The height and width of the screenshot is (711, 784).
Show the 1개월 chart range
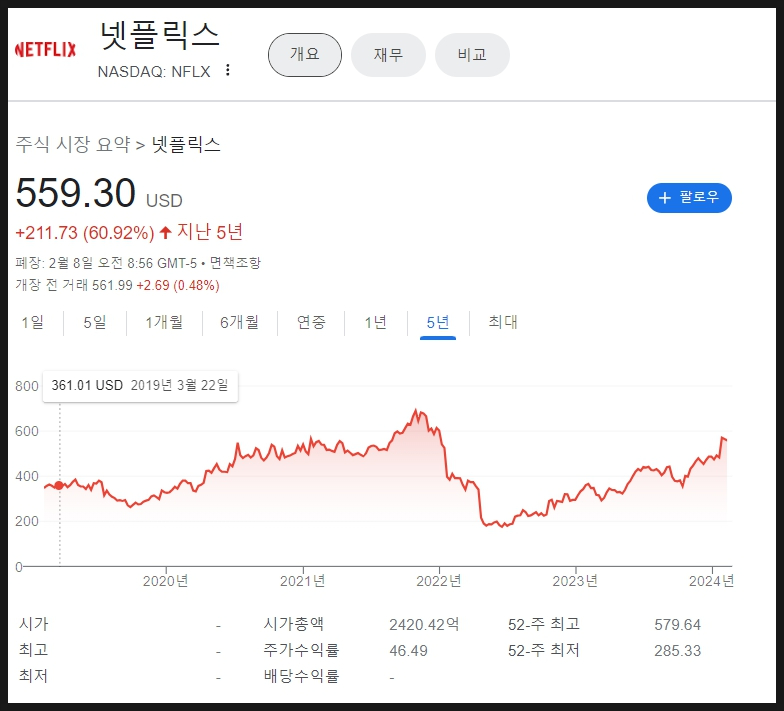pyautogui.click(x=164, y=322)
